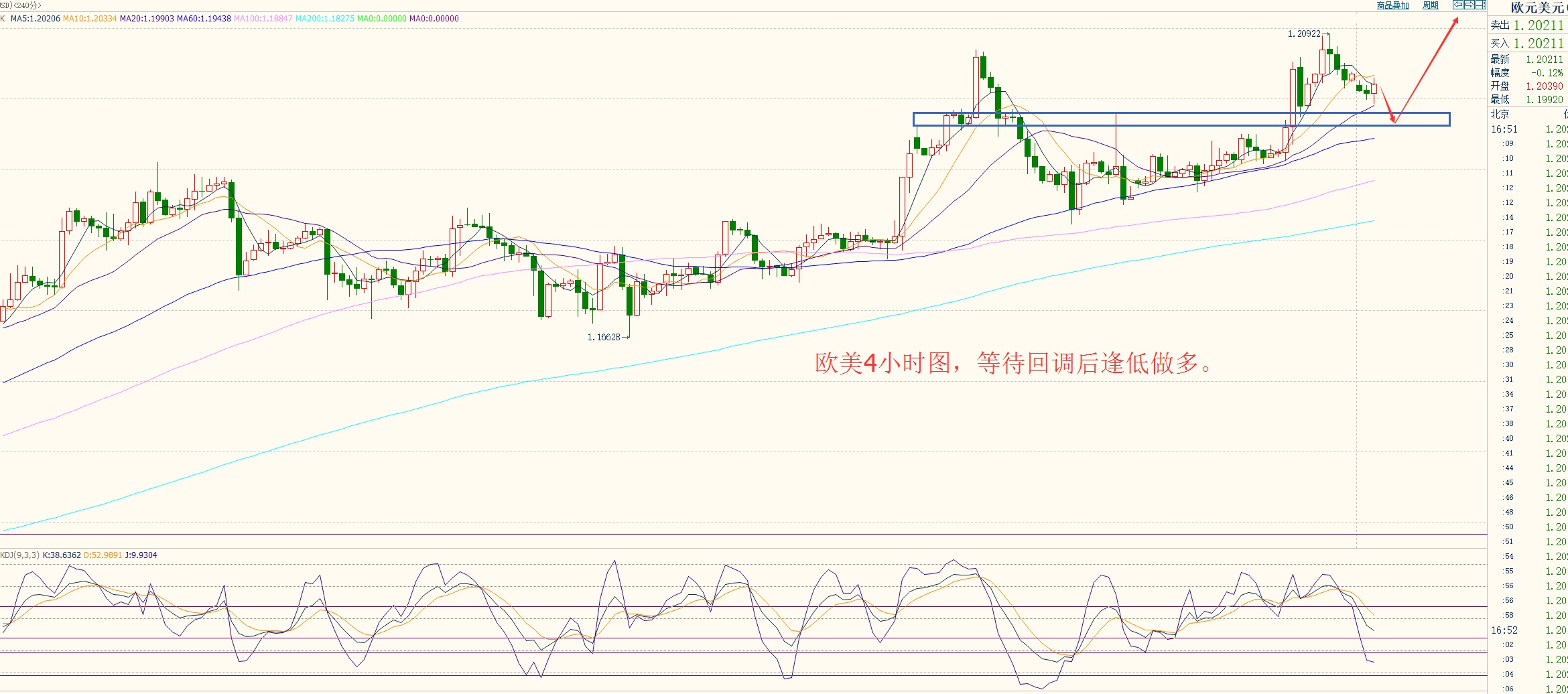Select the MA20 moving average label
This screenshot has height=694, width=1568.
tap(147, 19)
